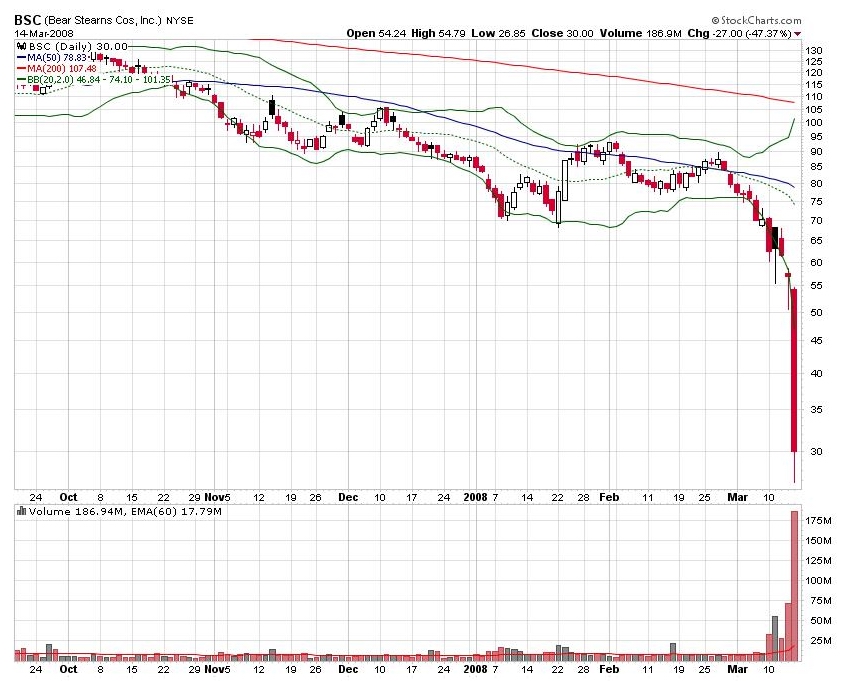Click Feb on the volume panel date axis
The image size is (842, 681).
[609, 669]
